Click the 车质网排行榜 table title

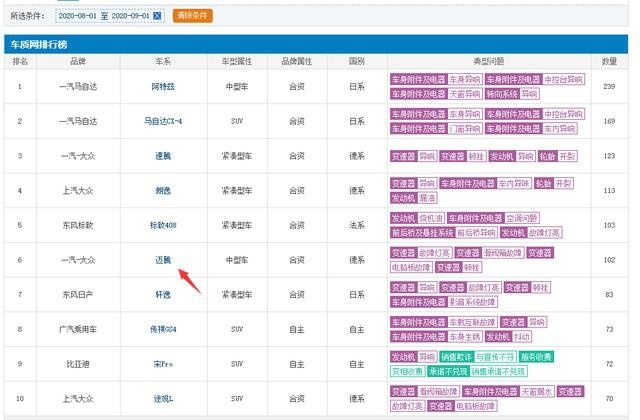(x=39, y=44)
